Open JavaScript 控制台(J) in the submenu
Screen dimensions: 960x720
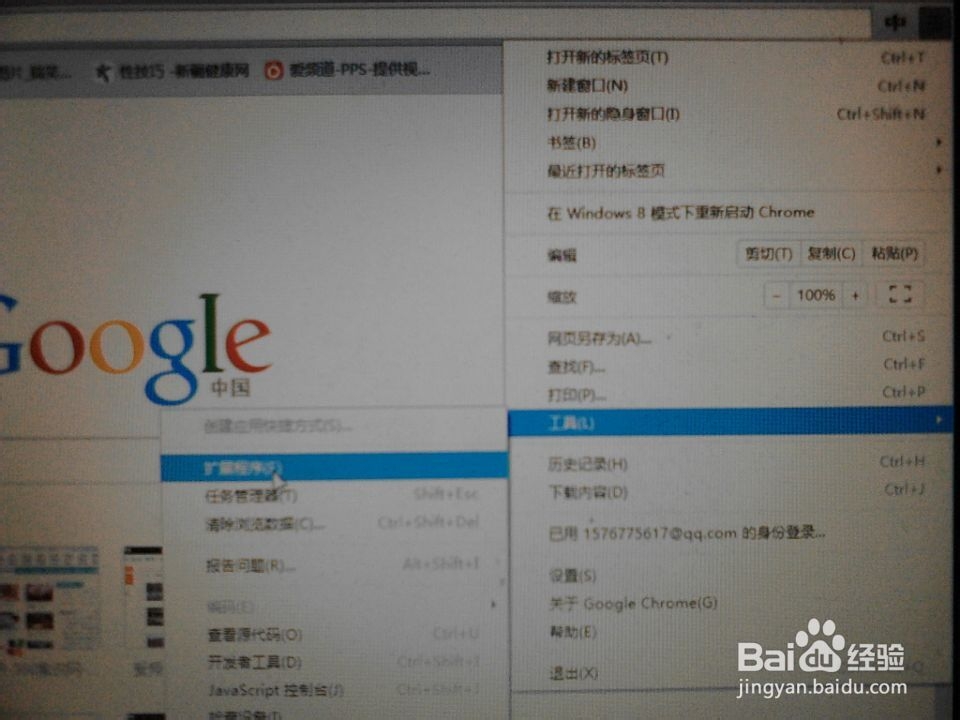[334, 689]
